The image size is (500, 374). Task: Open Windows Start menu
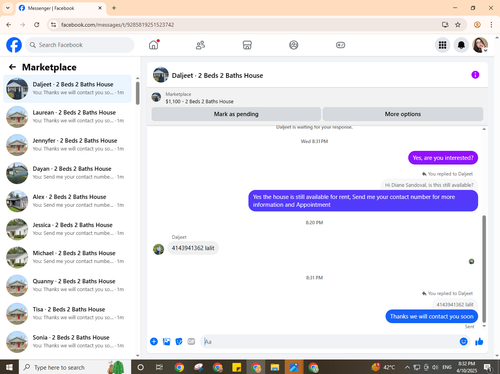pyautogui.click(x=9, y=367)
